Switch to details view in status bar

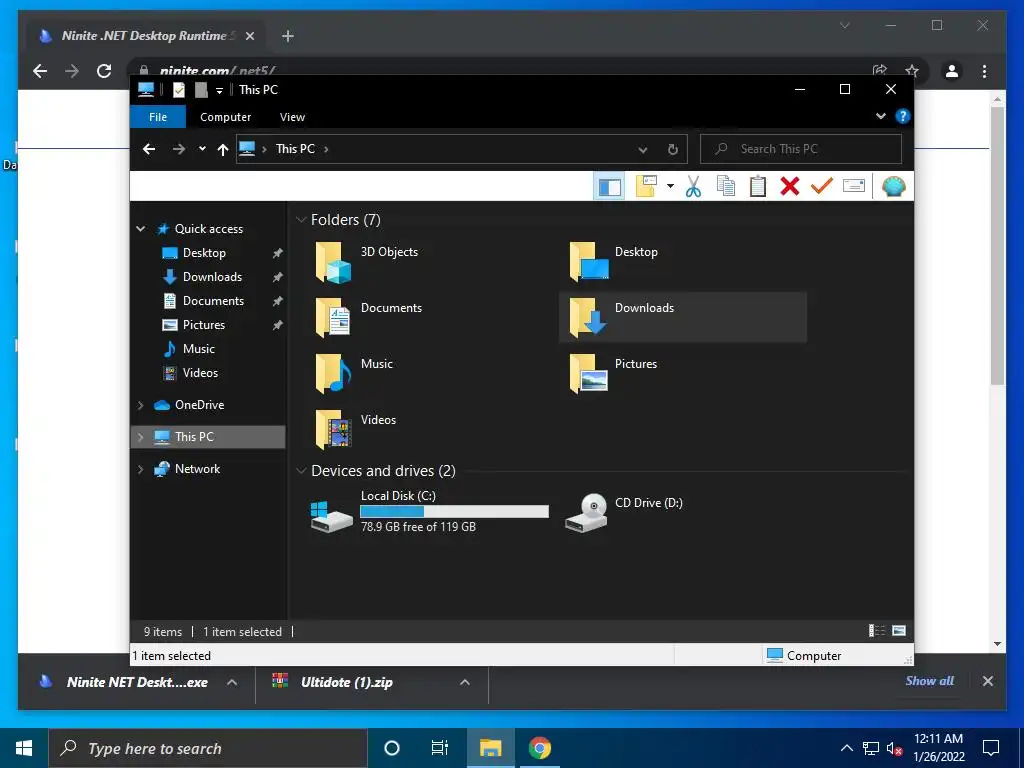tap(877, 631)
